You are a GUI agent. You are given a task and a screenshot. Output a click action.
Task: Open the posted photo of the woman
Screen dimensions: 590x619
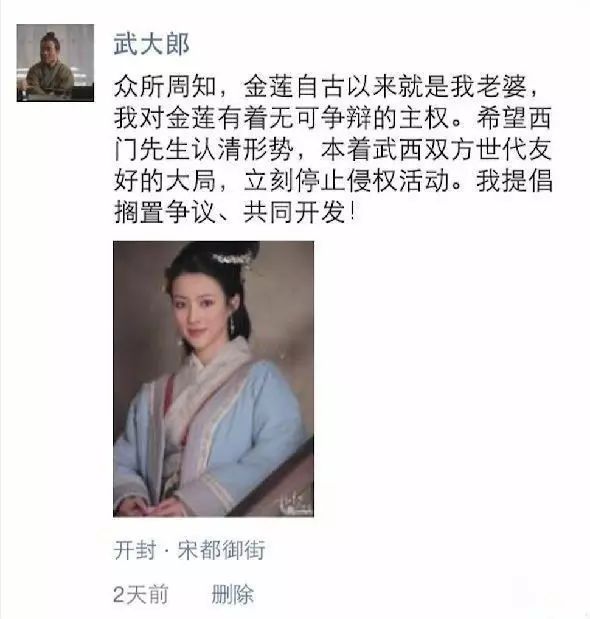tap(214, 379)
